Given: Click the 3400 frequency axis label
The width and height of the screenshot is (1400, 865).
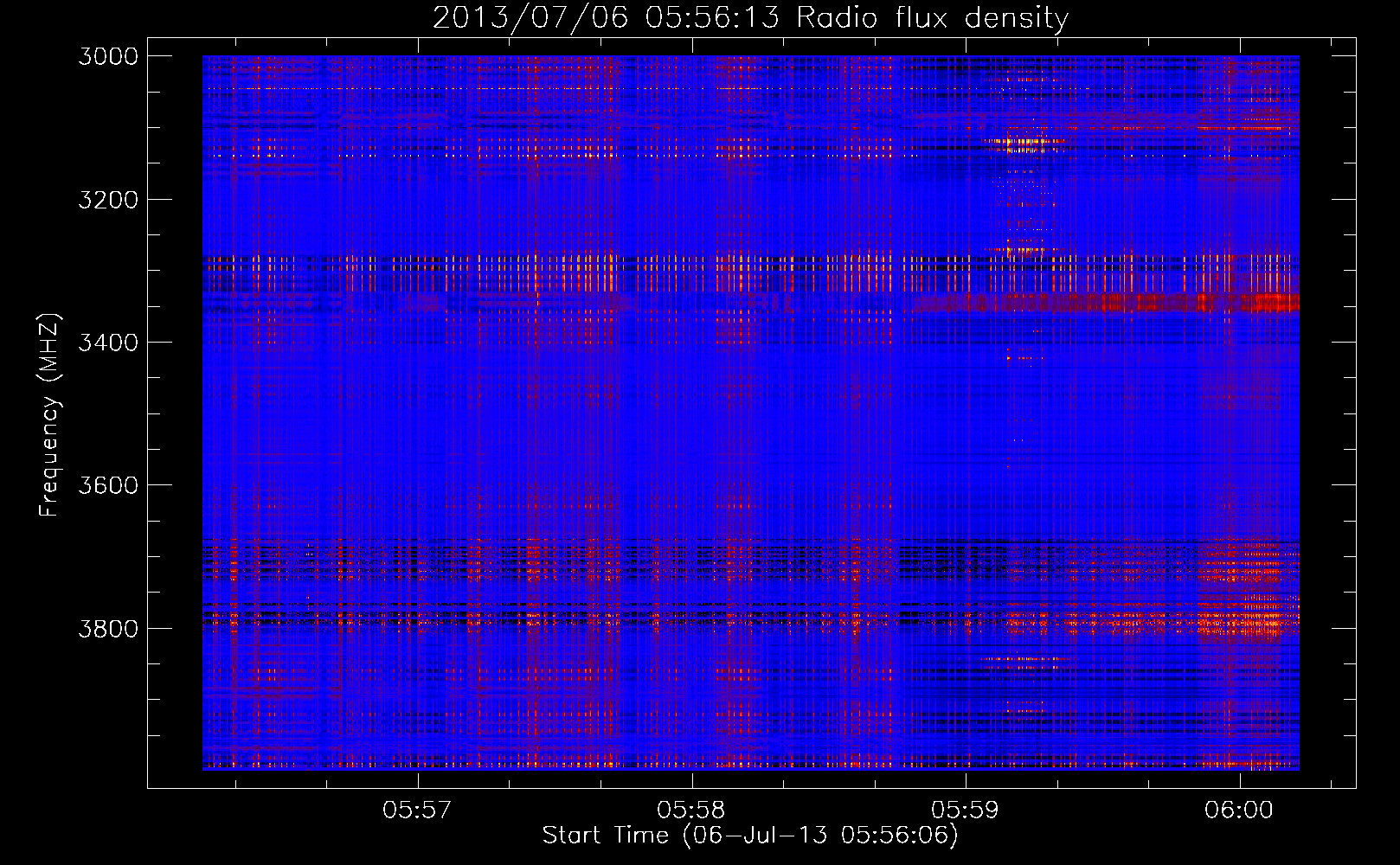Looking at the screenshot, I should (x=108, y=343).
